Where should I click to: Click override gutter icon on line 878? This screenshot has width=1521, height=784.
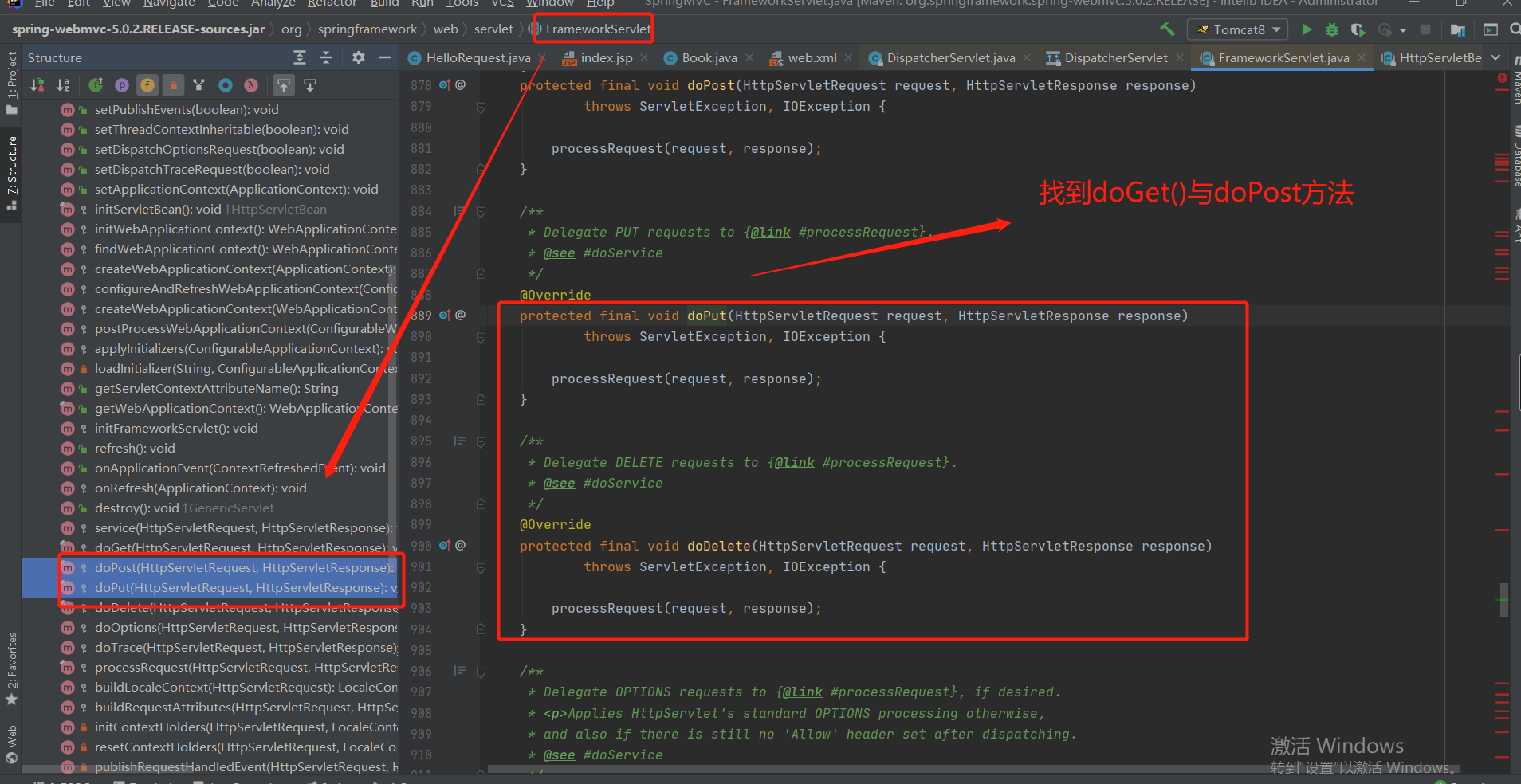point(445,84)
